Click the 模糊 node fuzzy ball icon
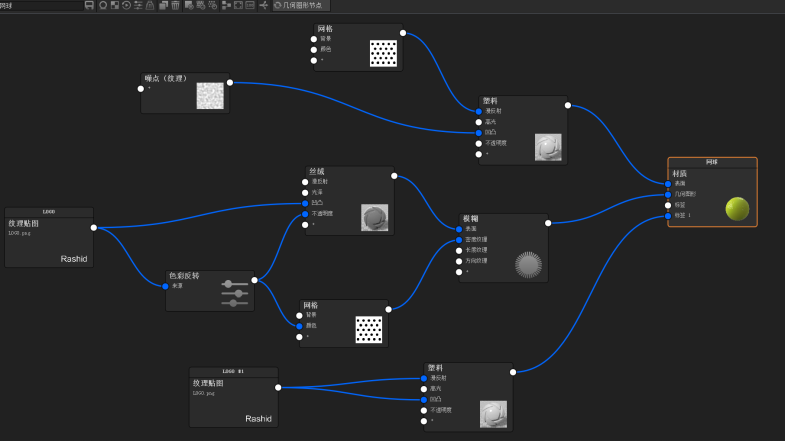Image resolution: width=785 pixels, height=441 pixels. pos(528,264)
